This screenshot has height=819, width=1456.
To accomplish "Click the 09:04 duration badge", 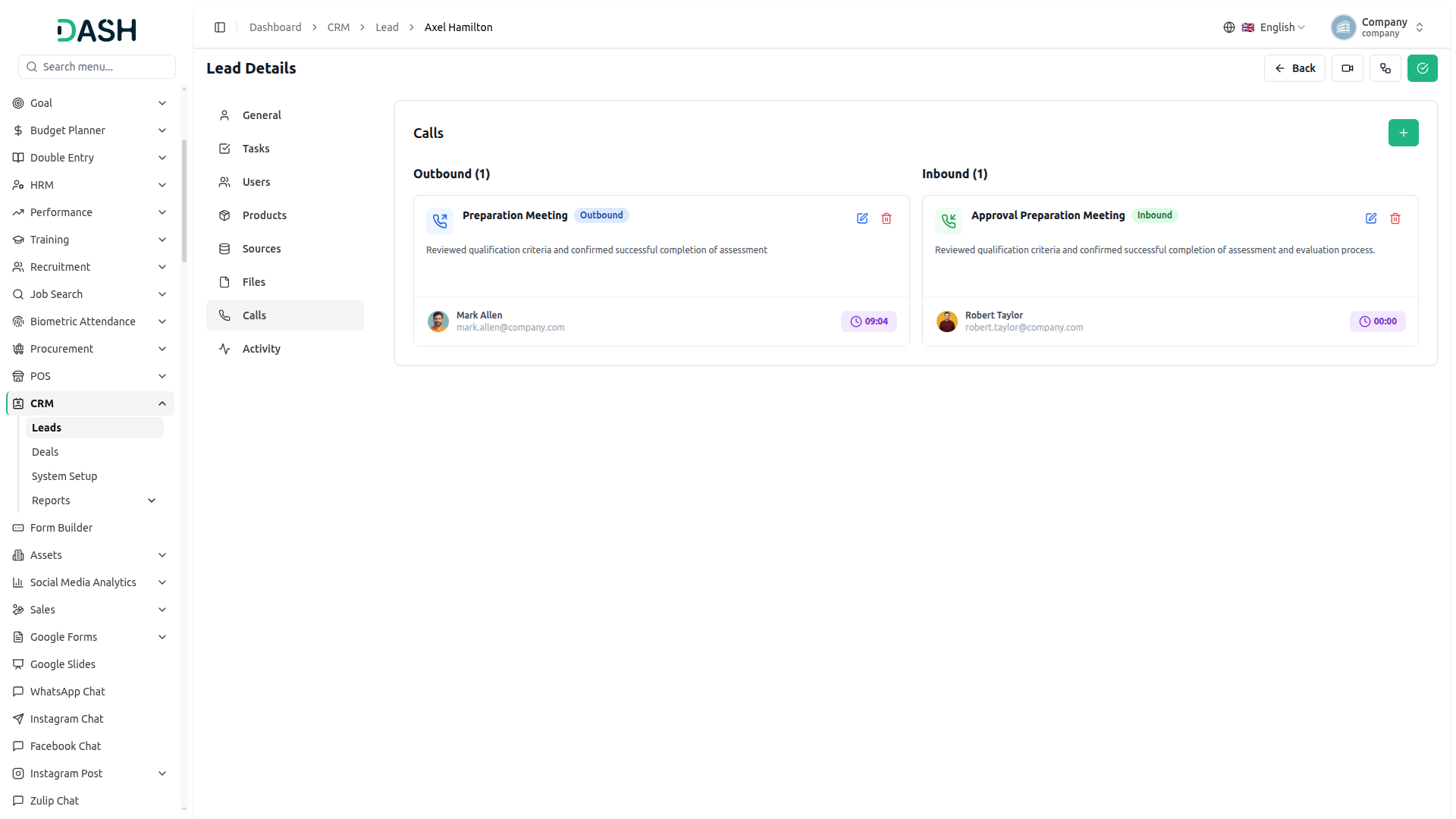I will click(x=869, y=322).
